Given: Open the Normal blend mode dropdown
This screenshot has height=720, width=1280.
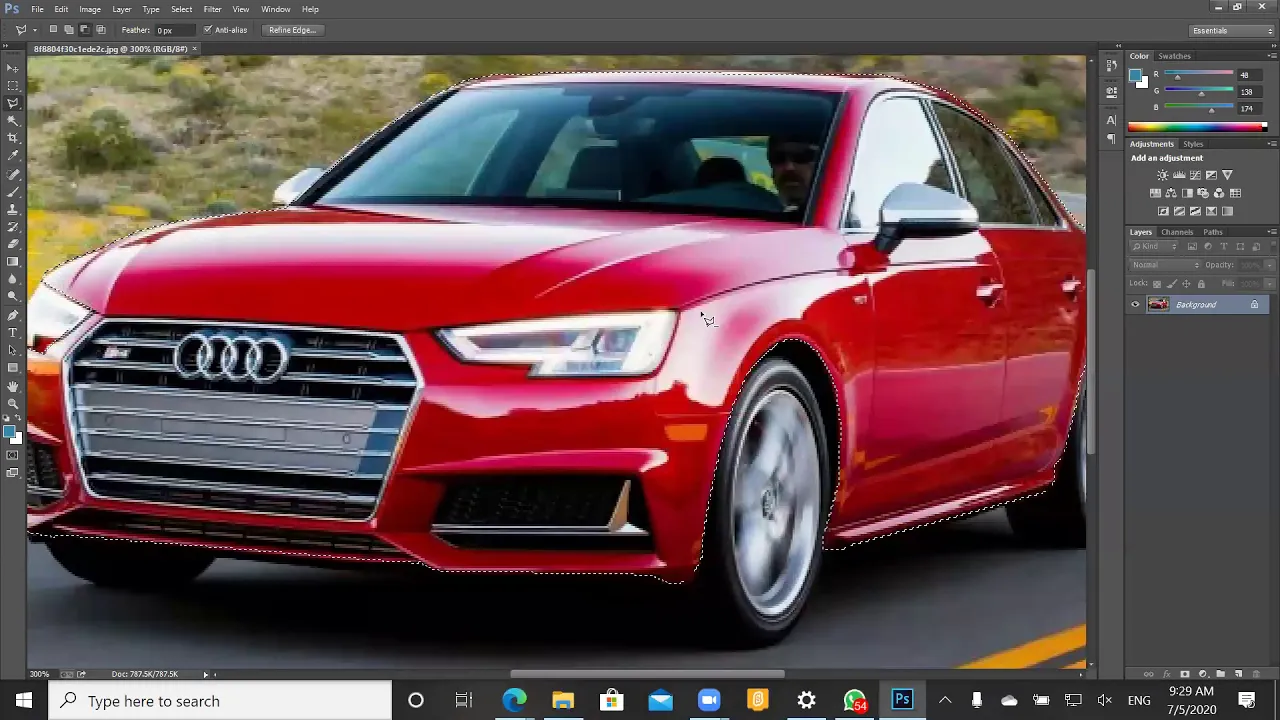Looking at the screenshot, I should click(x=1165, y=265).
